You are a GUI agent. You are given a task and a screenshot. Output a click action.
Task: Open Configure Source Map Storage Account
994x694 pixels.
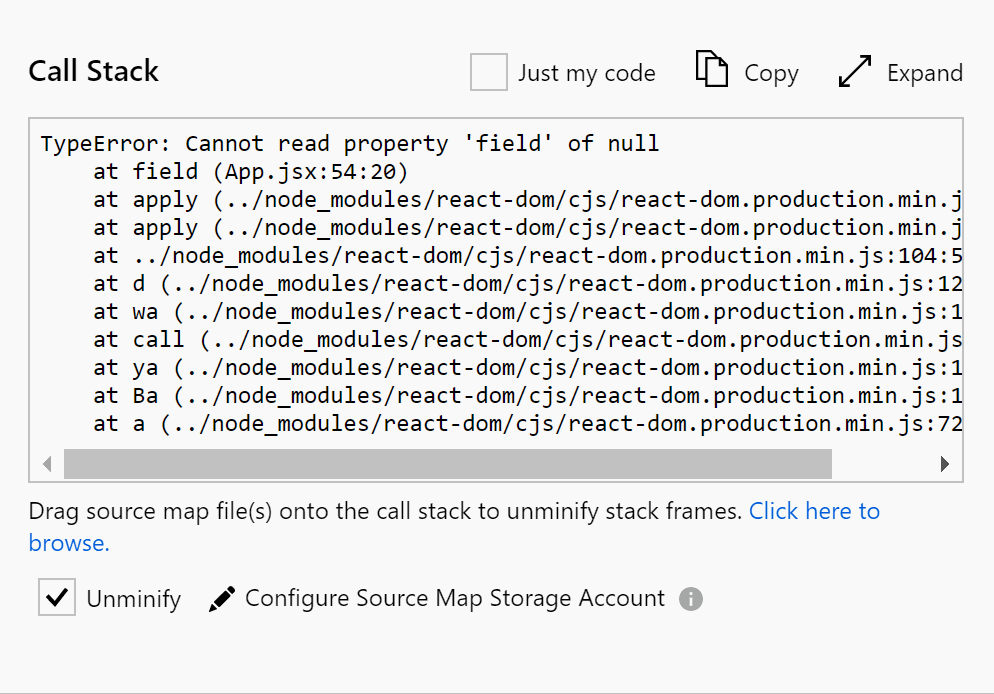click(454, 598)
